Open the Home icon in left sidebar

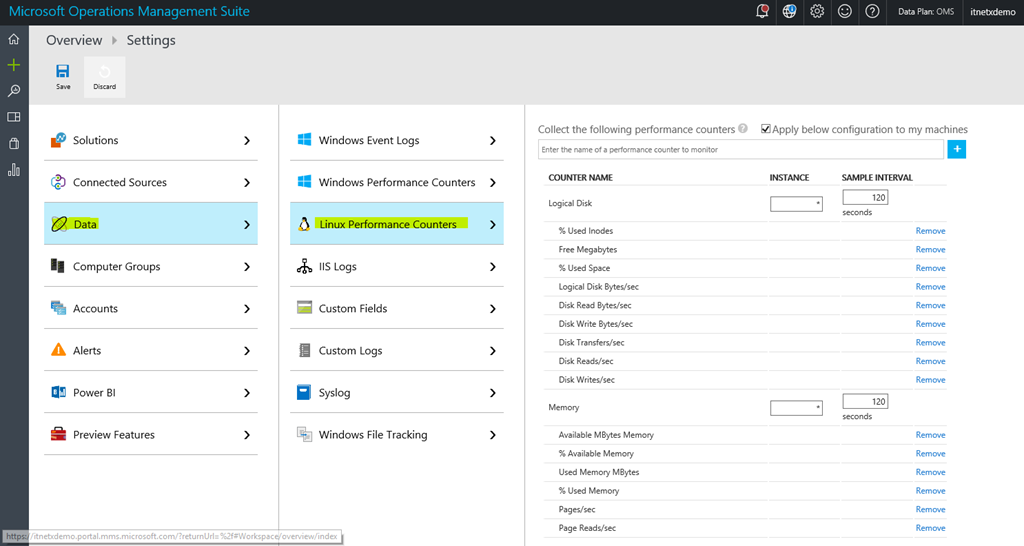click(14, 39)
